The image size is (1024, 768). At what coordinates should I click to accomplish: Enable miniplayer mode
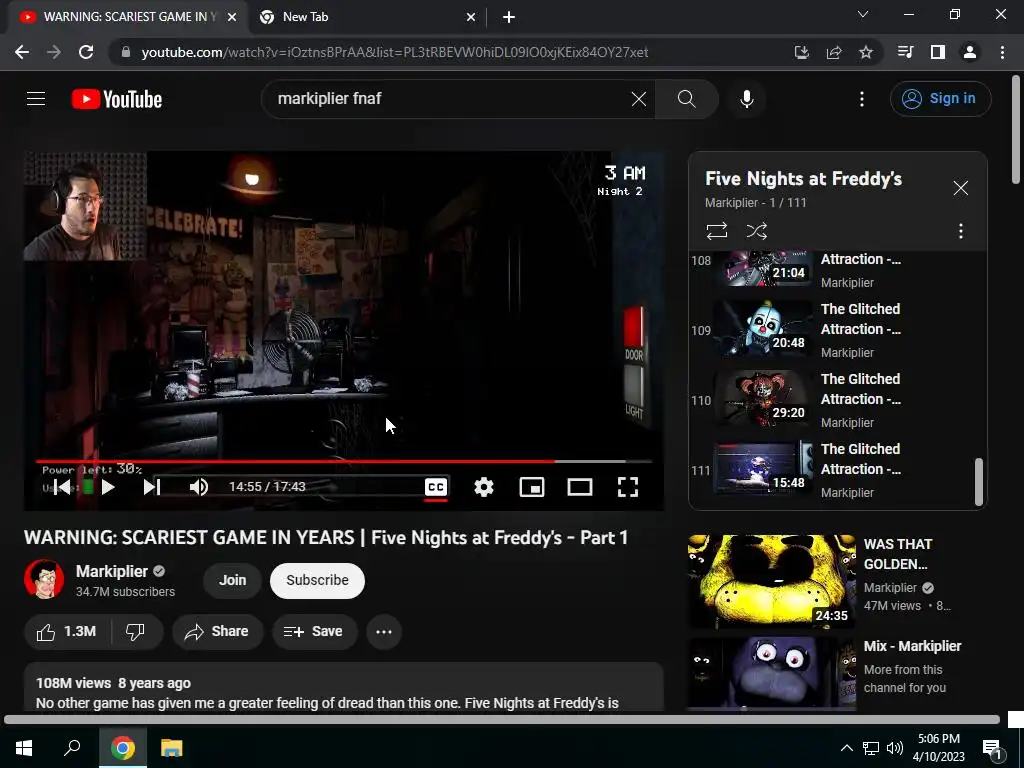coord(532,487)
